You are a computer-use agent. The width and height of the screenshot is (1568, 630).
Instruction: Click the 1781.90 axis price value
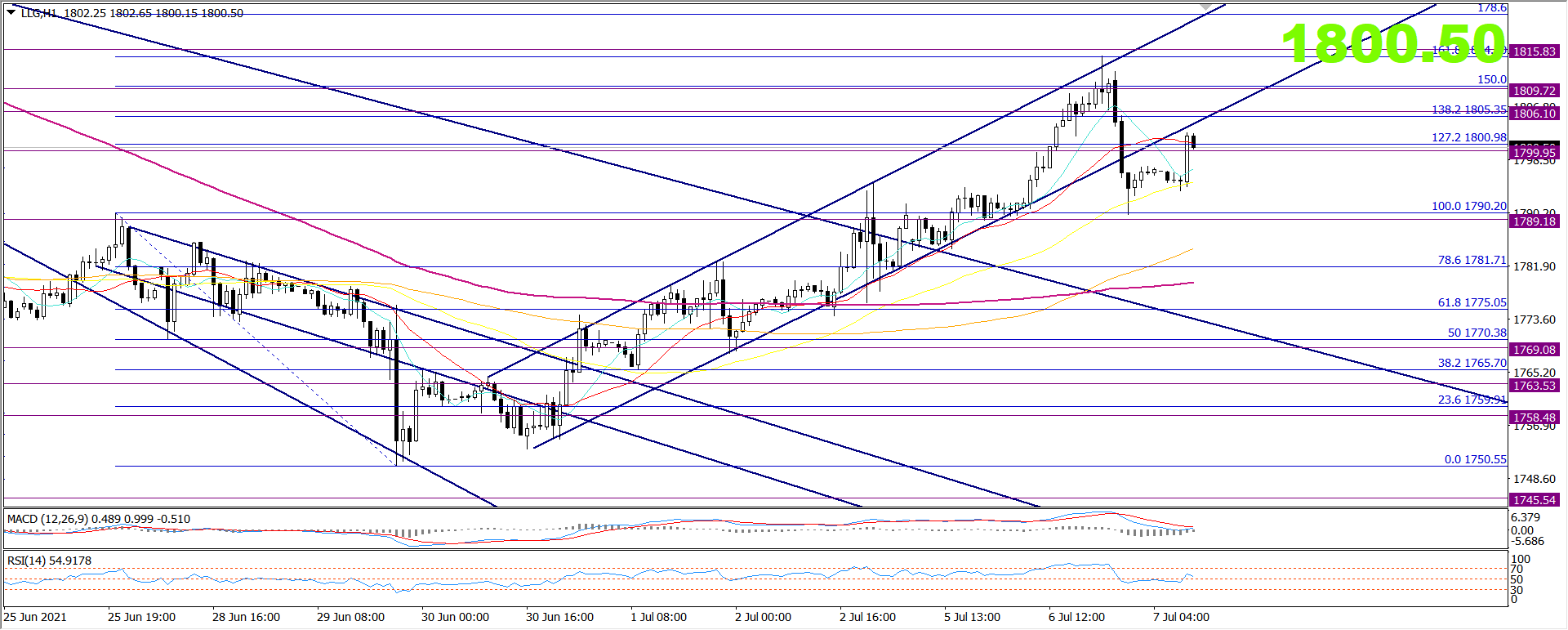click(x=1535, y=266)
